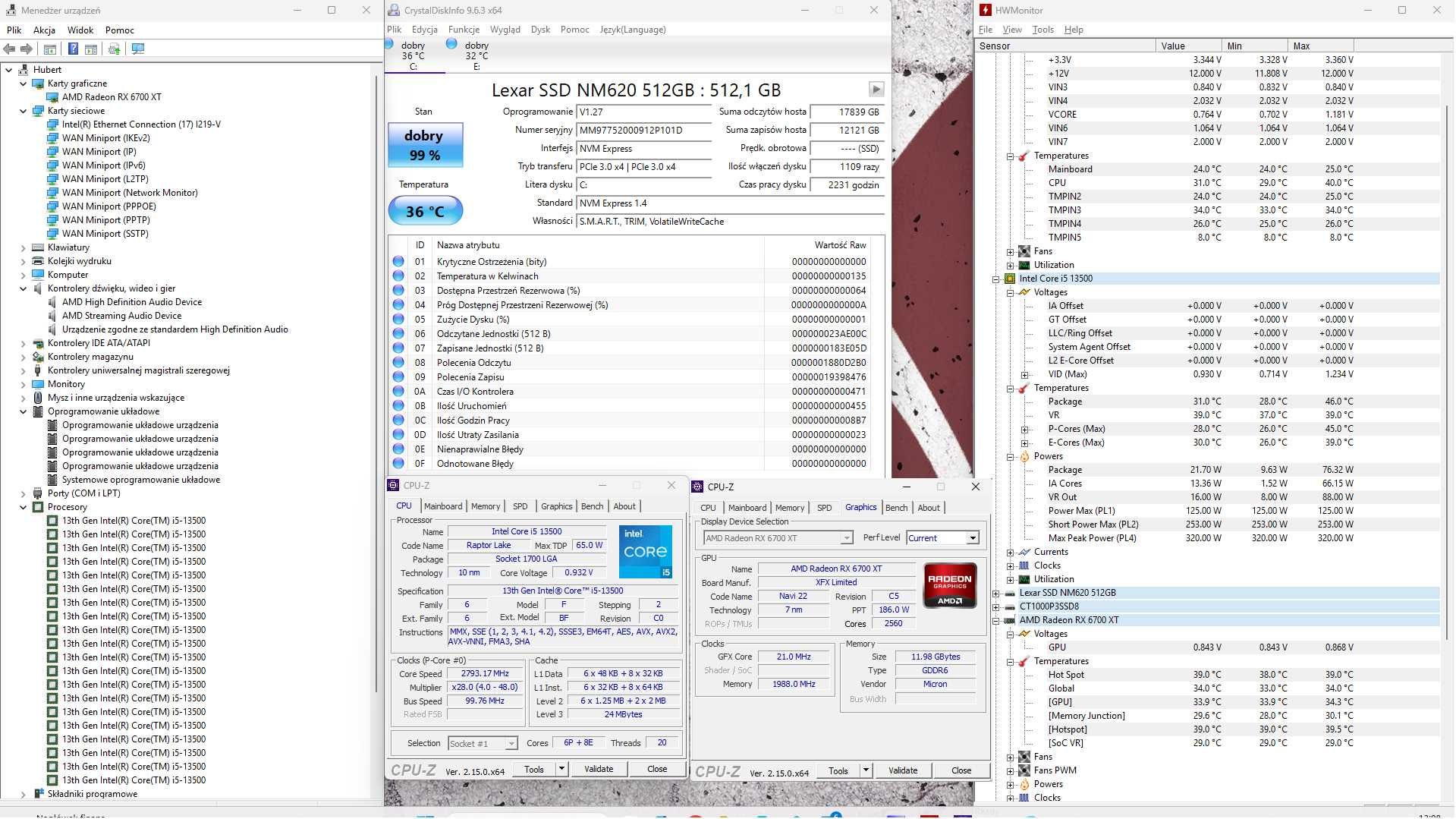
Task: Open the Akcja menu in Device Manager
Action: pos(44,30)
